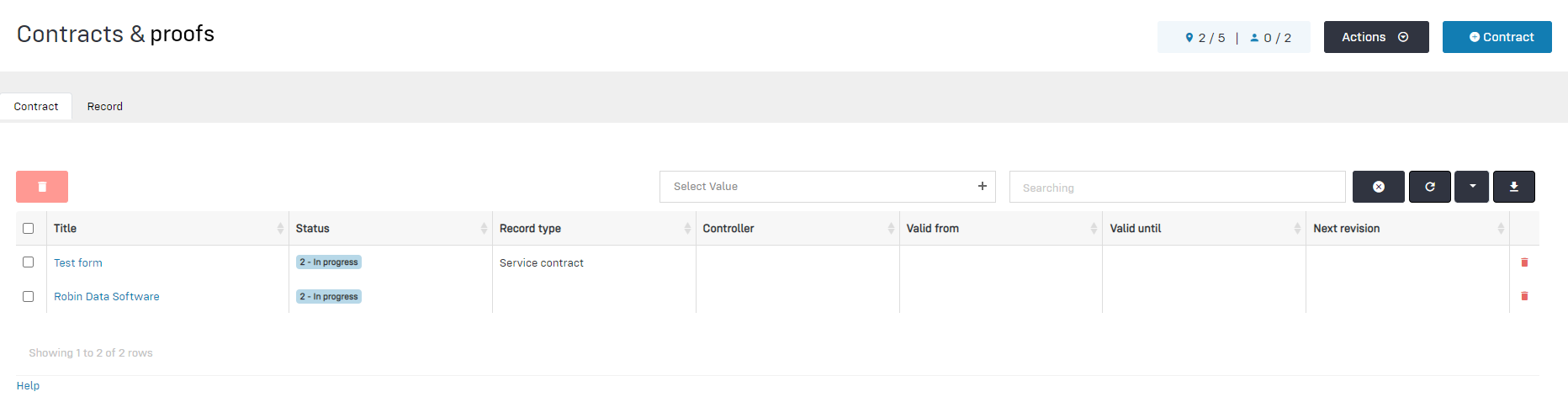Click into the Searching input field
This screenshot has height=397, width=1568.
(x=1177, y=188)
